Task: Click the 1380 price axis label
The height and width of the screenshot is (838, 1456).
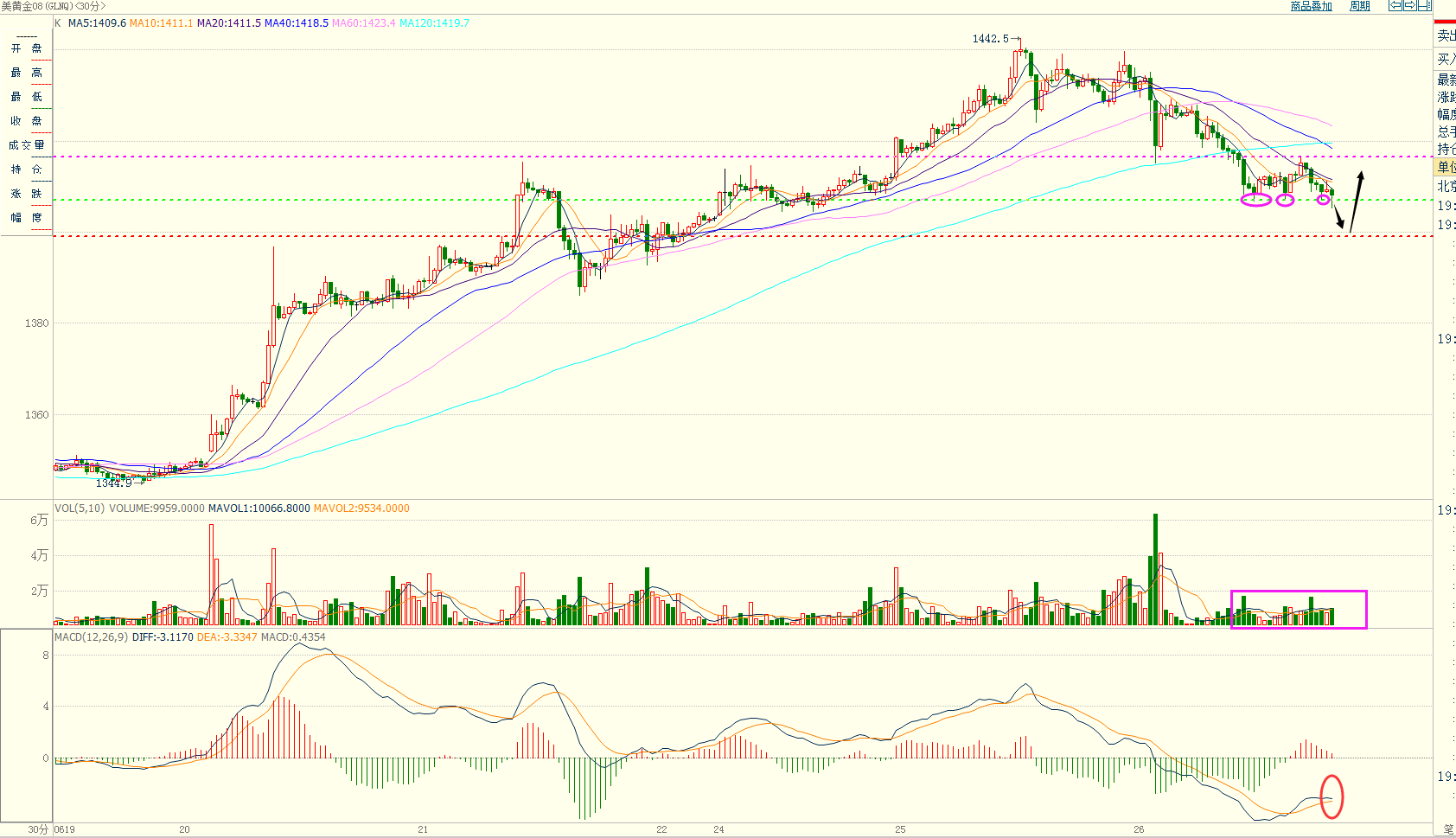Action: tap(37, 323)
